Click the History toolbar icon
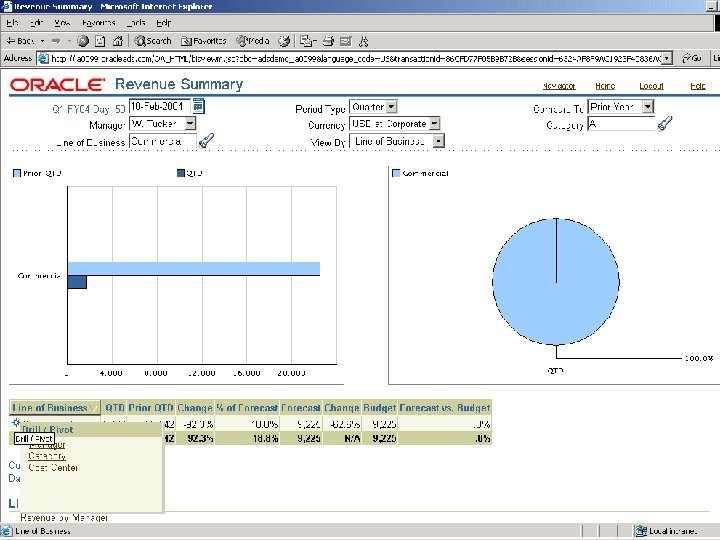This screenshot has width=720, height=540. tap(285, 41)
